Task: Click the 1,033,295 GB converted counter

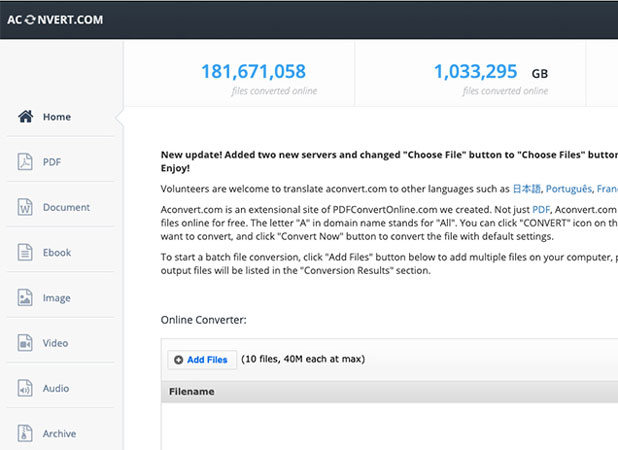Action: [x=476, y=72]
